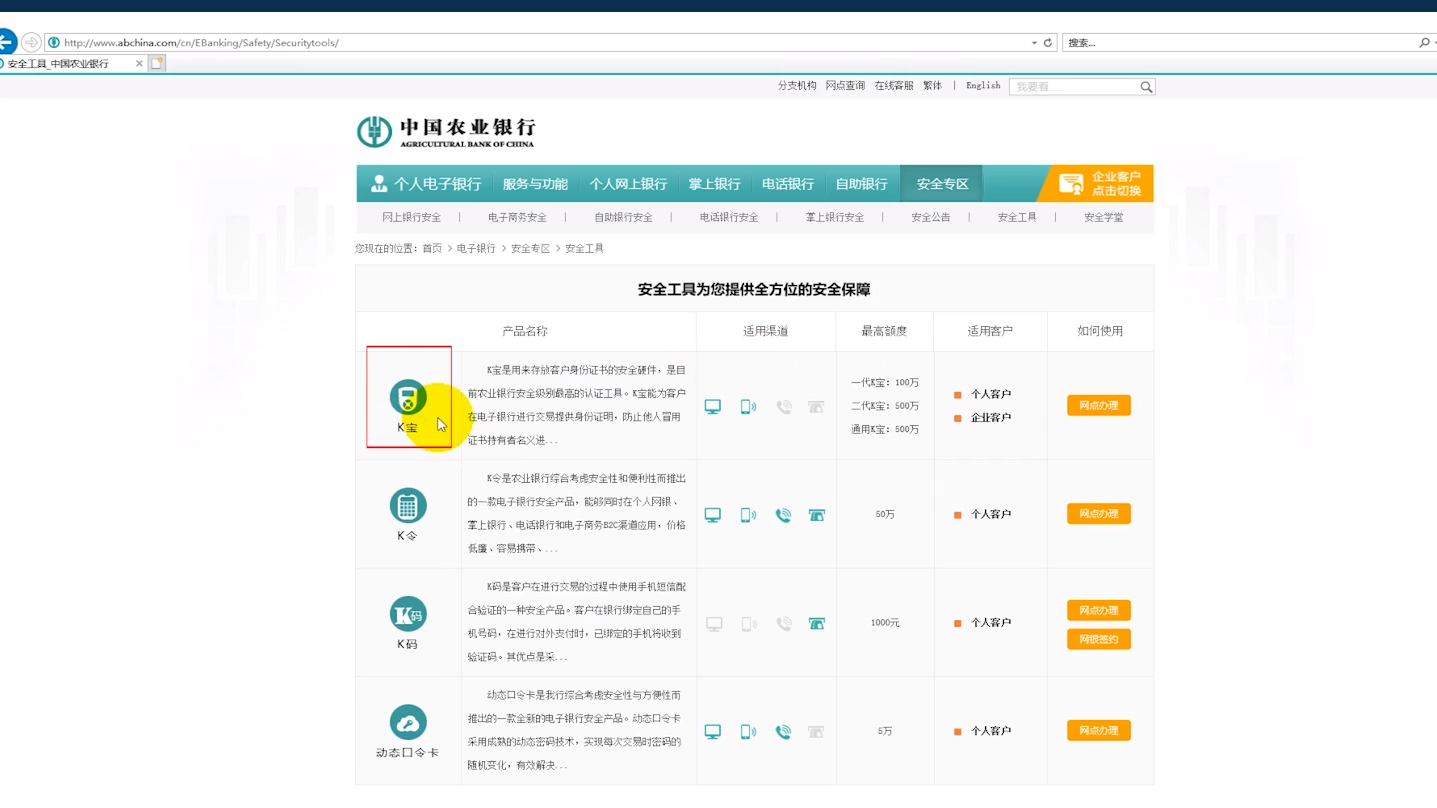Switch to 繁体 language link
The height and width of the screenshot is (808, 1437).
tap(933, 86)
